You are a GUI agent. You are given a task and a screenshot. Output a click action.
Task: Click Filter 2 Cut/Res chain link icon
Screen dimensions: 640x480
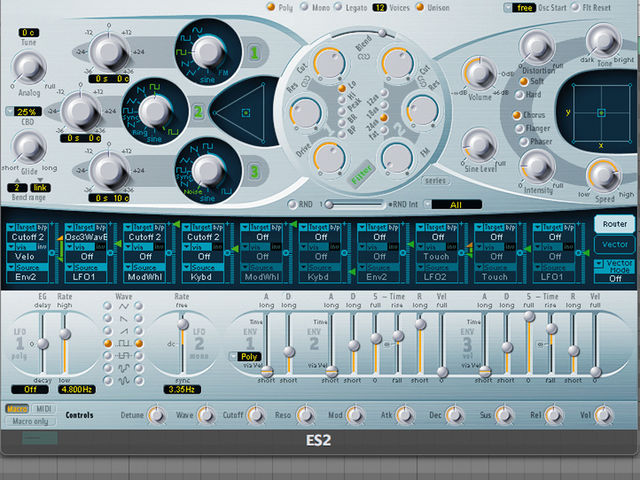(x=421, y=81)
